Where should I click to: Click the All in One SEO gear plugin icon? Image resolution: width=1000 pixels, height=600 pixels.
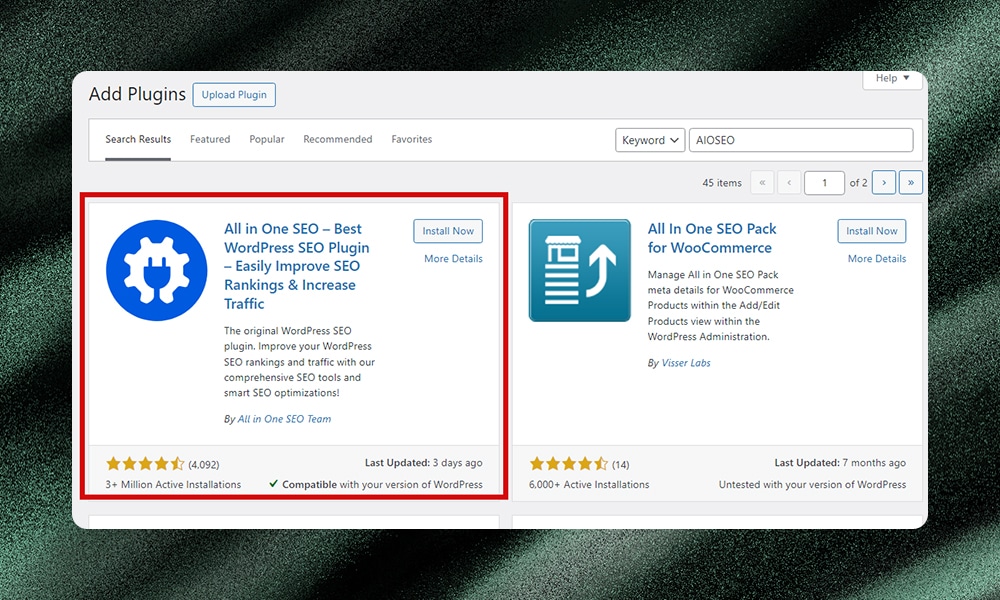(156, 270)
